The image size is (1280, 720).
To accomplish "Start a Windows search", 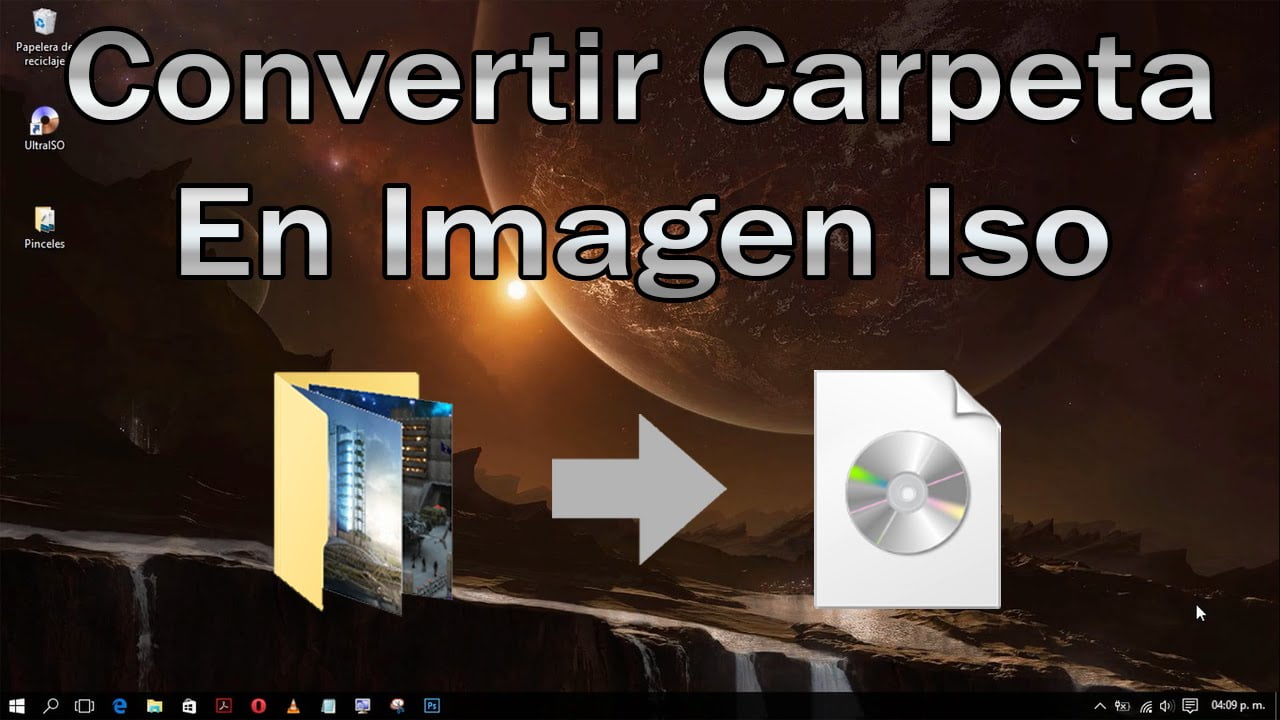I will coord(51,705).
